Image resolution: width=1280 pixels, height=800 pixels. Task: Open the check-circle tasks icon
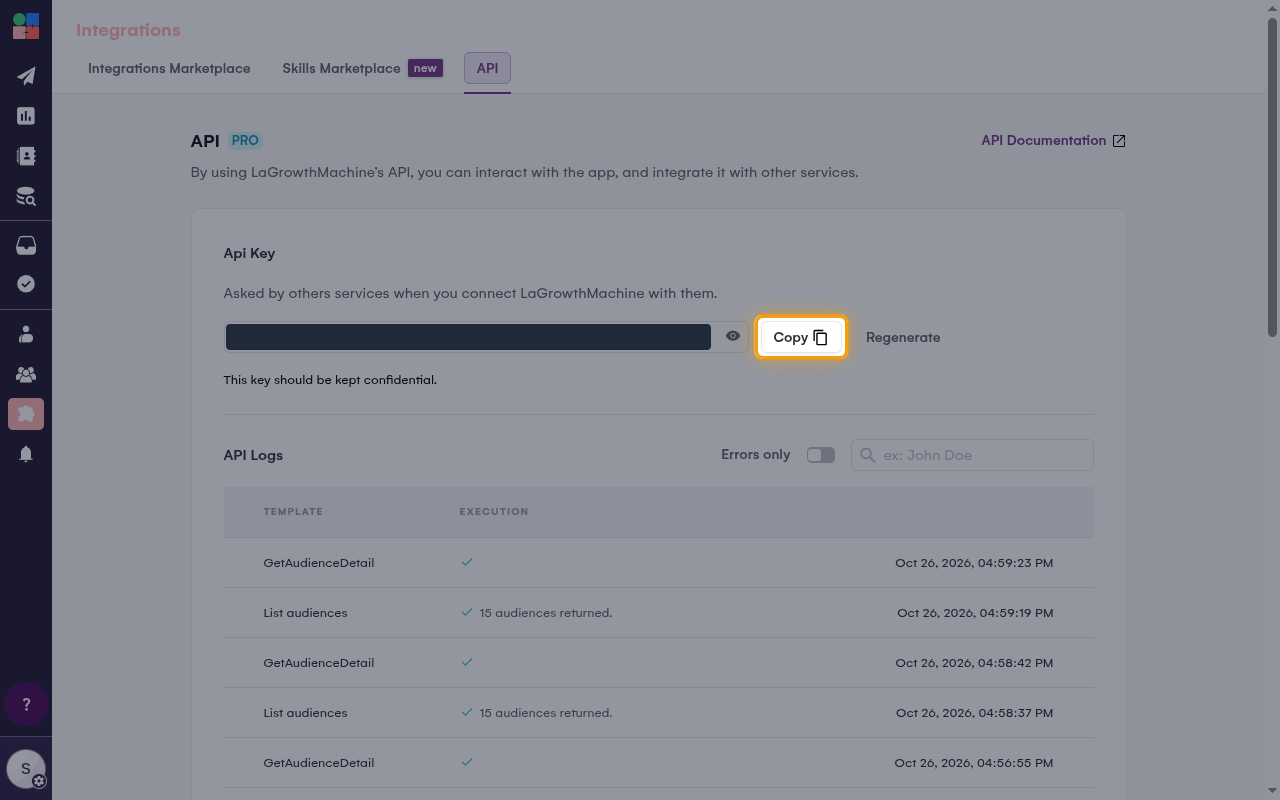point(26,284)
